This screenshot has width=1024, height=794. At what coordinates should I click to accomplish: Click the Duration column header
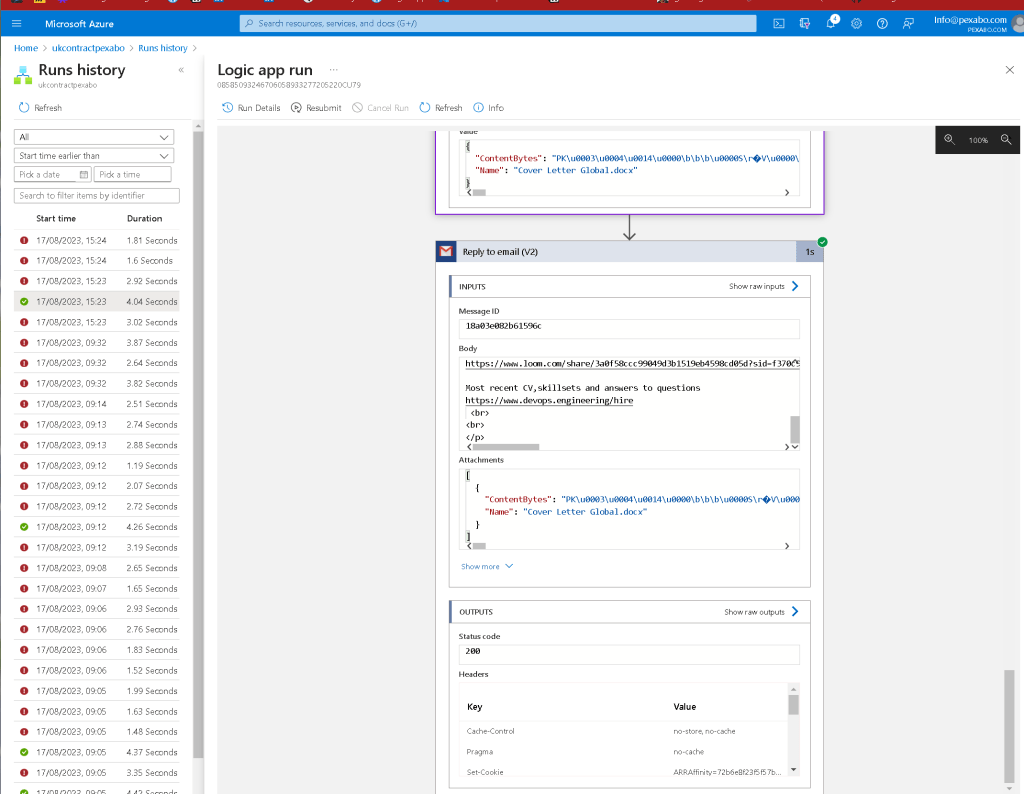(x=144, y=219)
